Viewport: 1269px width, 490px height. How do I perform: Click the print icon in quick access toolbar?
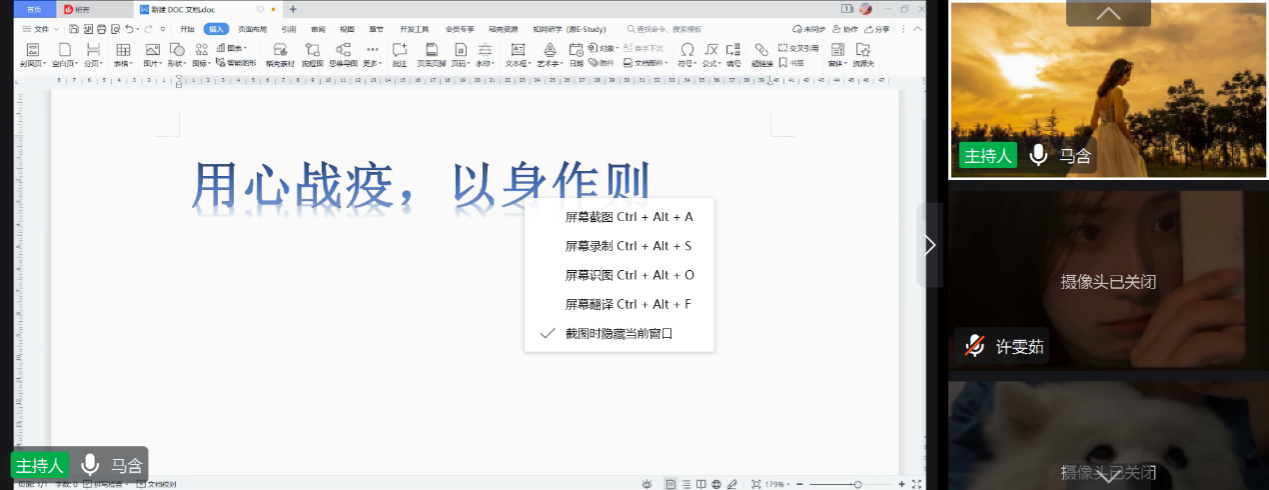coord(101,29)
